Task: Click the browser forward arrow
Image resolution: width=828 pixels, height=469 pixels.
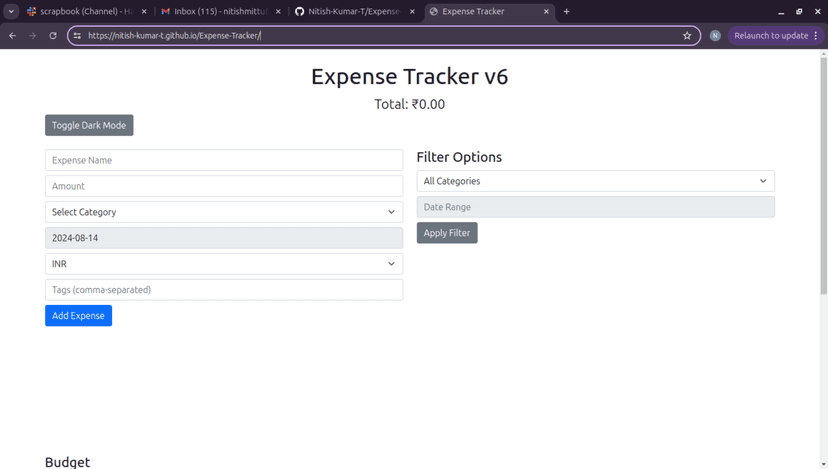Action: [33, 35]
